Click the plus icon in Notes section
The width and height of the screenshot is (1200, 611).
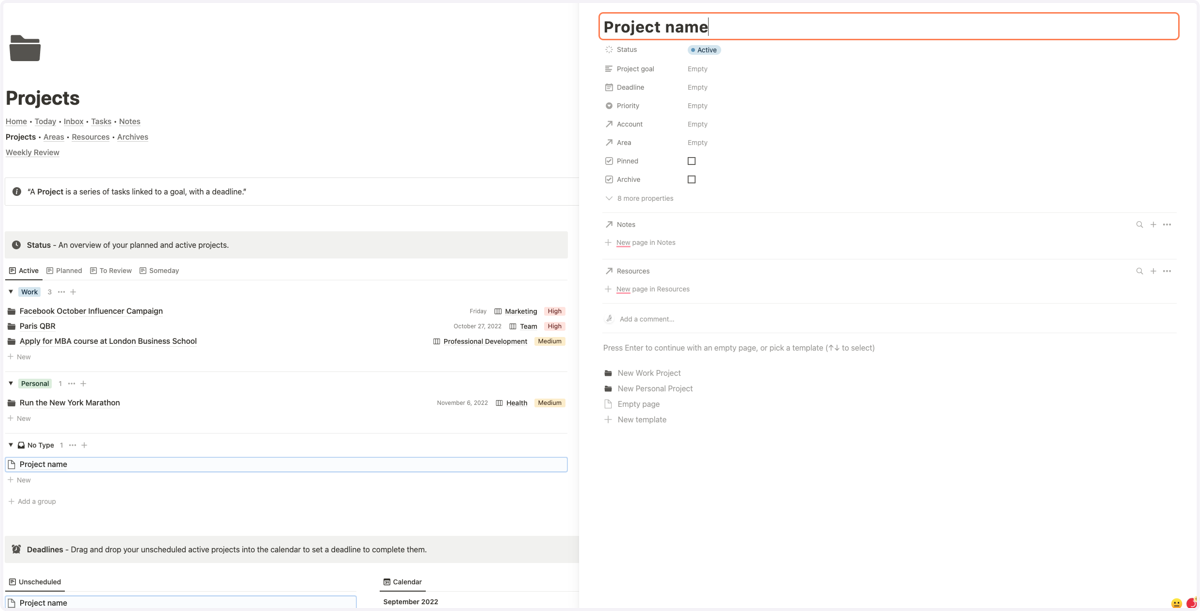click(1153, 225)
